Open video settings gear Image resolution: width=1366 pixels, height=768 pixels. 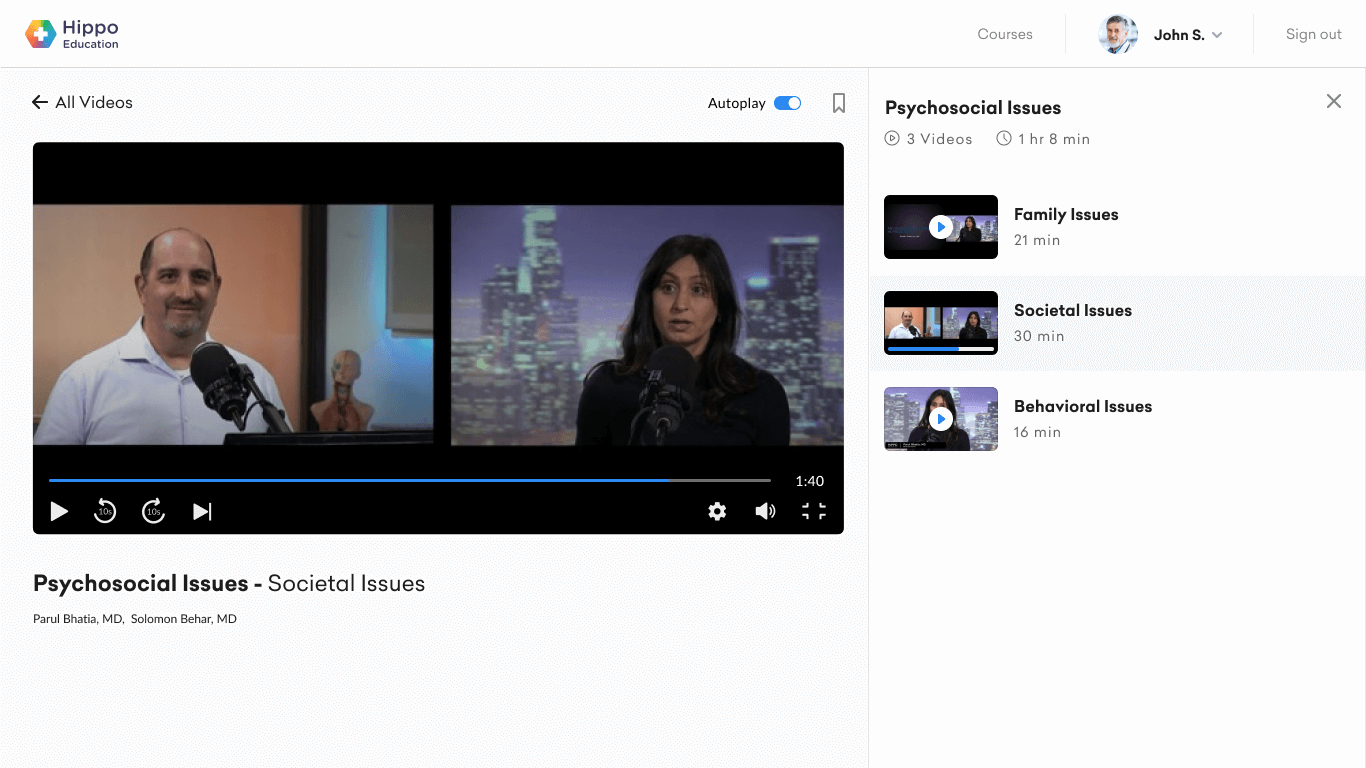pos(717,512)
